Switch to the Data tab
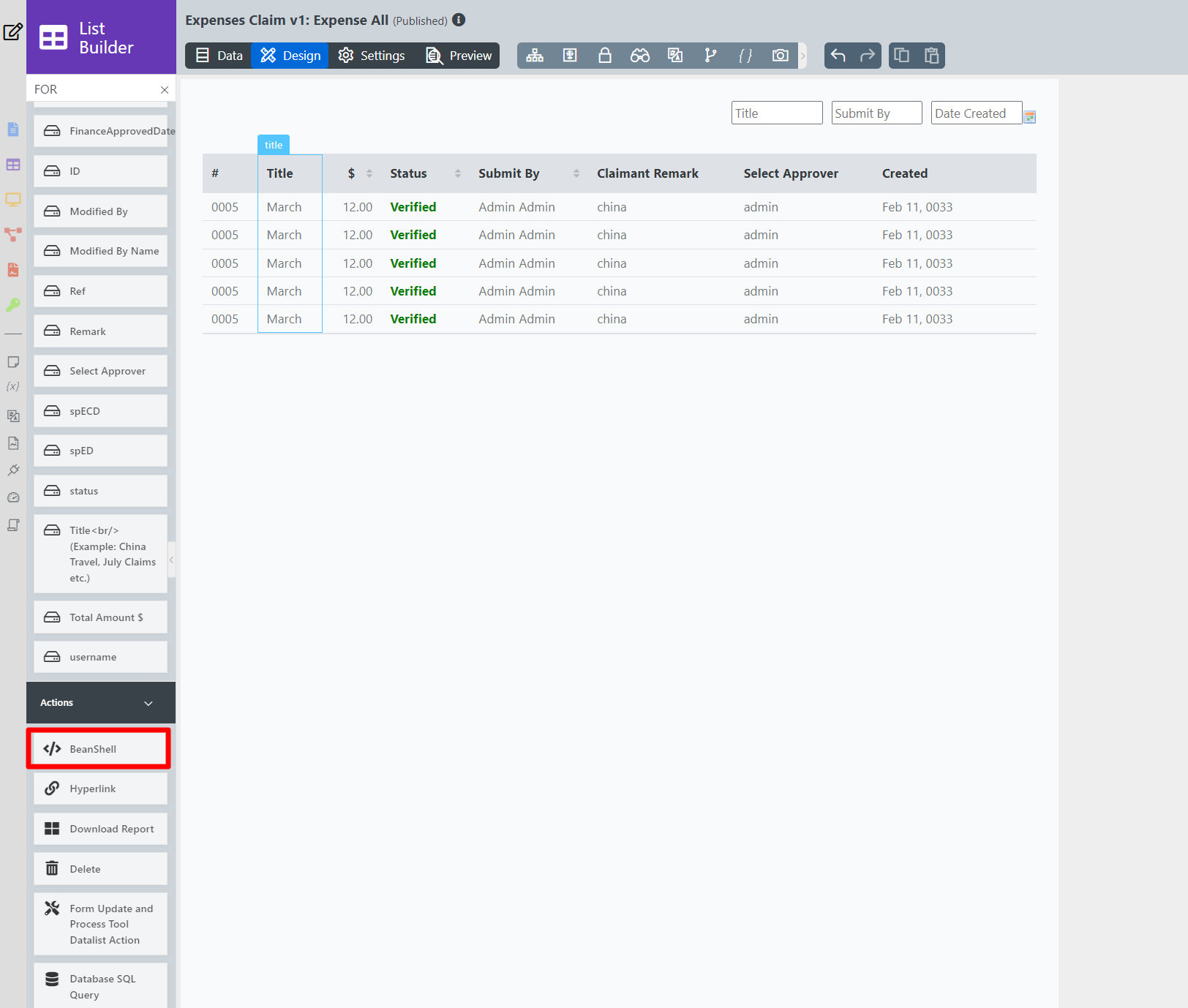Screen dimensions: 1188x1008 219,56
